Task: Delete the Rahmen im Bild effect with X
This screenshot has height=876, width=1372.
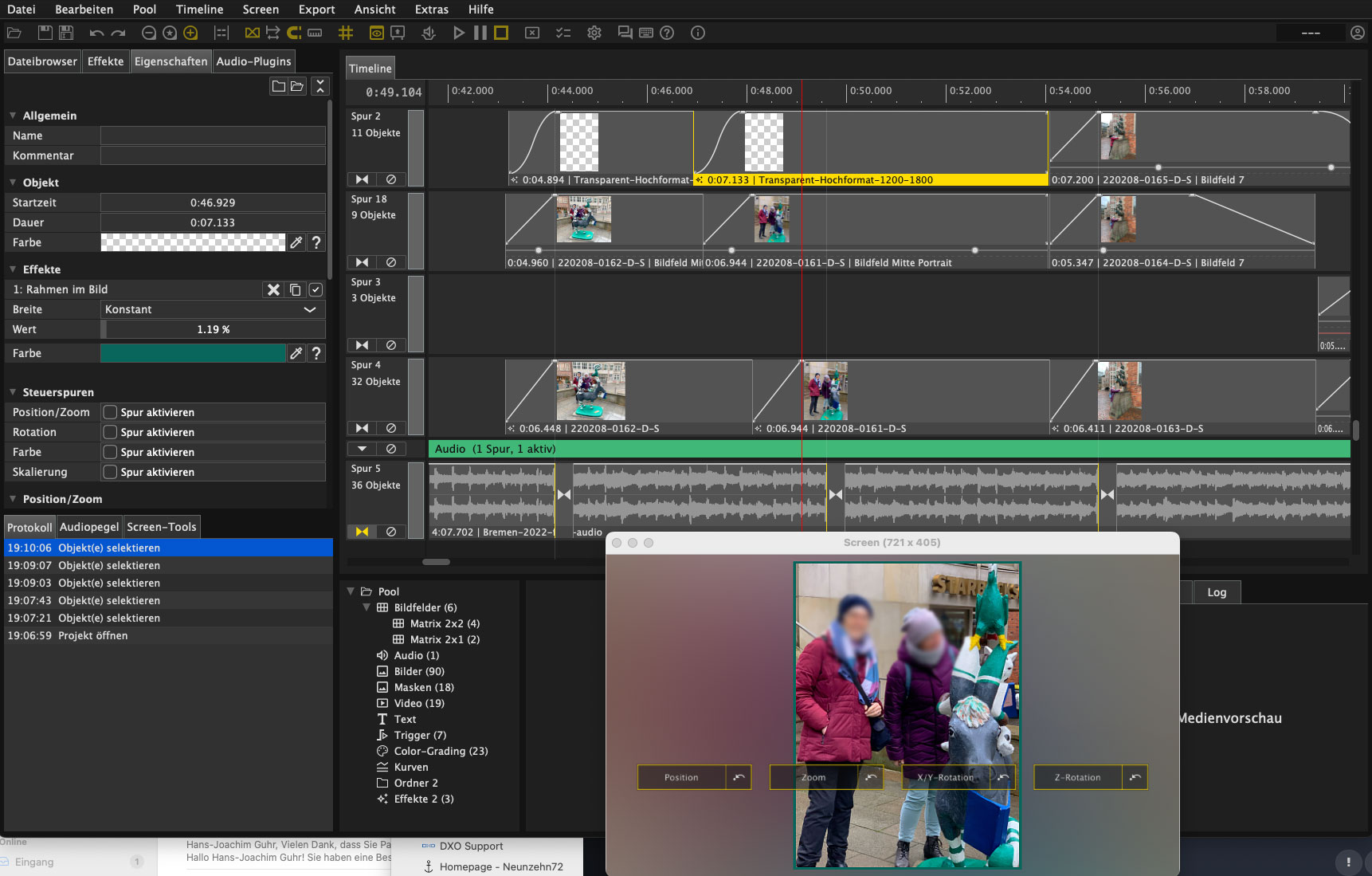Action: click(x=273, y=289)
